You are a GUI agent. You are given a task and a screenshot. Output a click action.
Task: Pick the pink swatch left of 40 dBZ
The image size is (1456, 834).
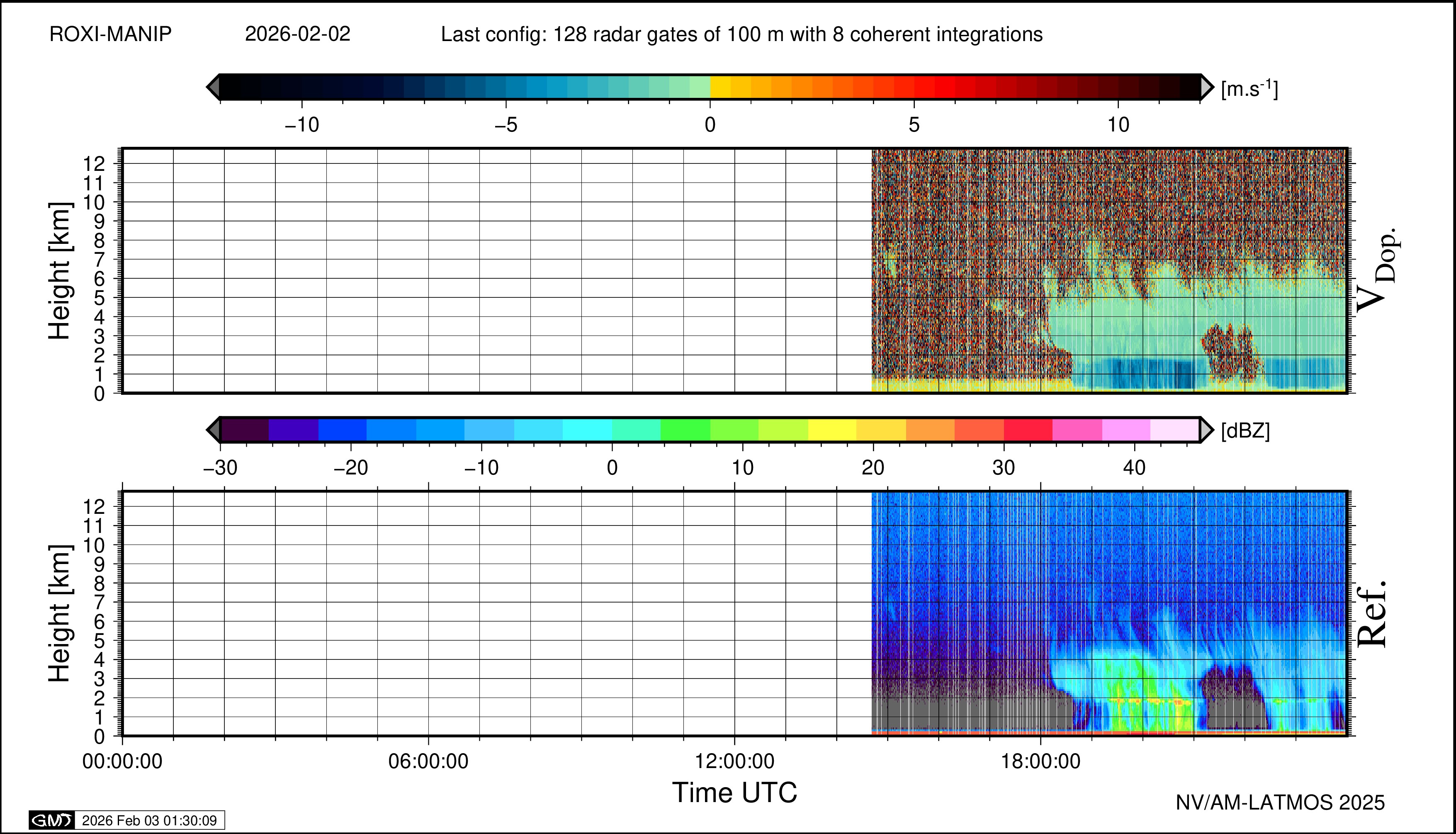click(x=1077, y=430)
